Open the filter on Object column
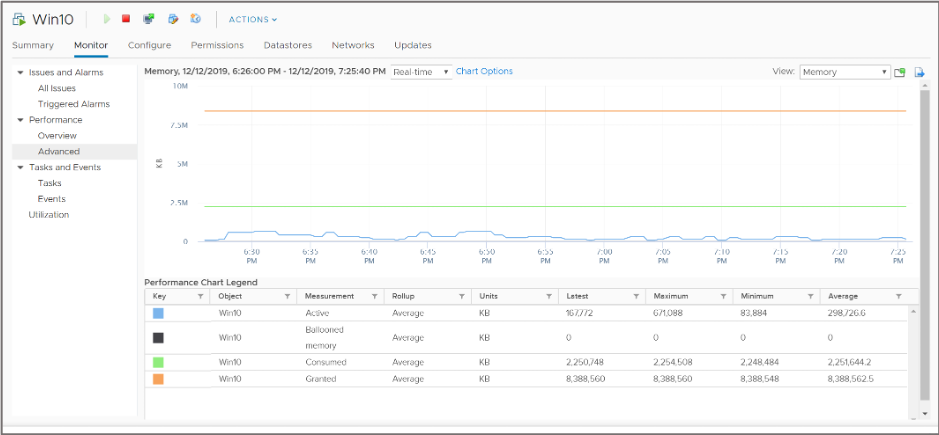The image size is (939, 435). 287,296
